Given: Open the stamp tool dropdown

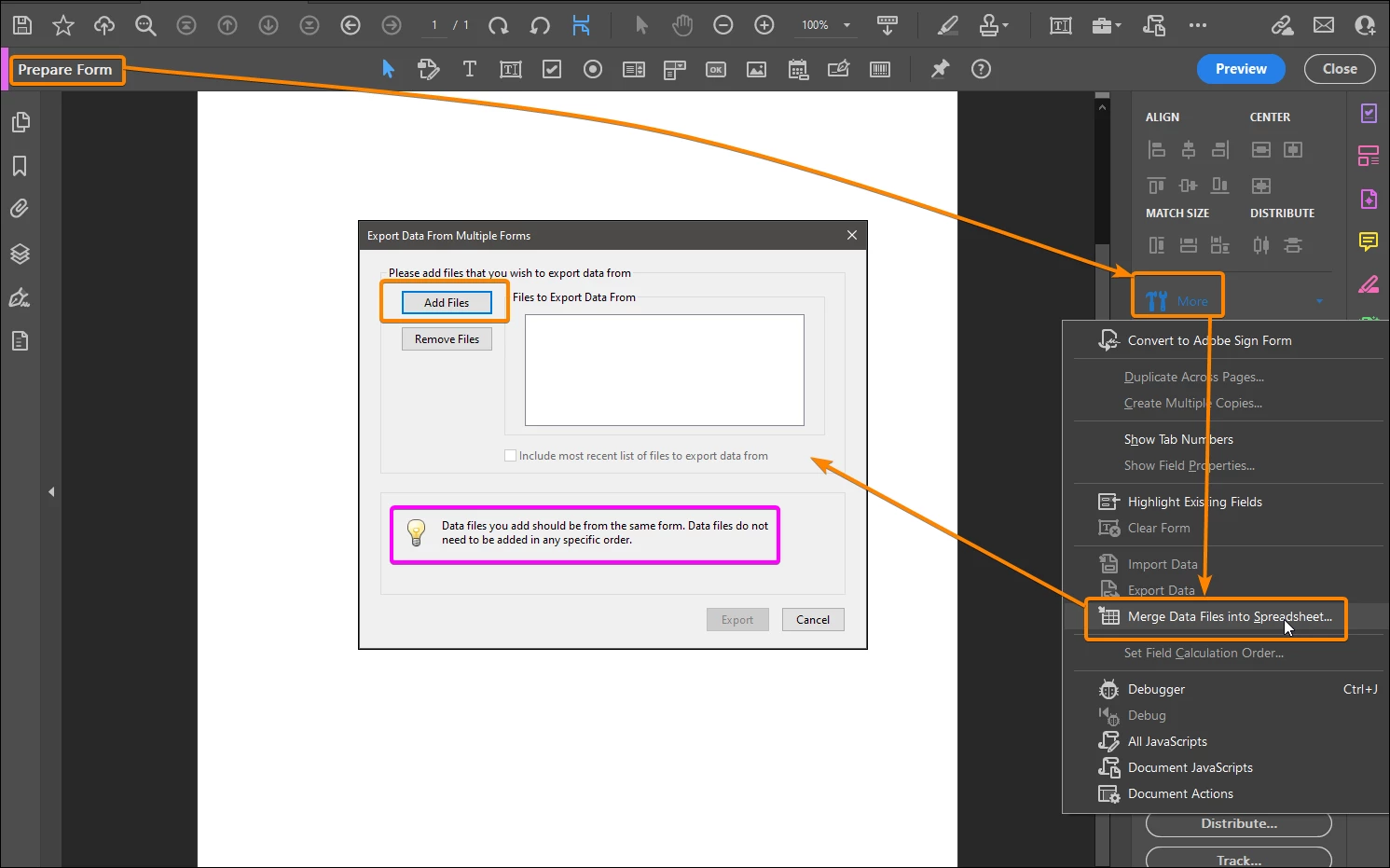Looking at the screenshot, I should pos(994,25).
